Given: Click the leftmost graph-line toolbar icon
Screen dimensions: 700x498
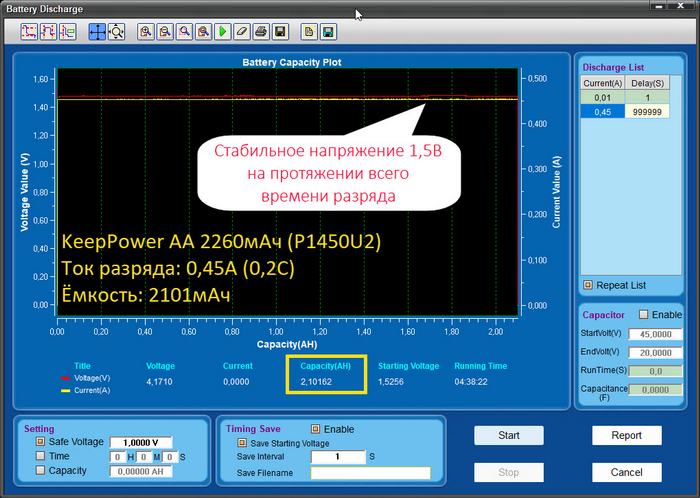Looking at the screenshot, I should coord(29,32).
